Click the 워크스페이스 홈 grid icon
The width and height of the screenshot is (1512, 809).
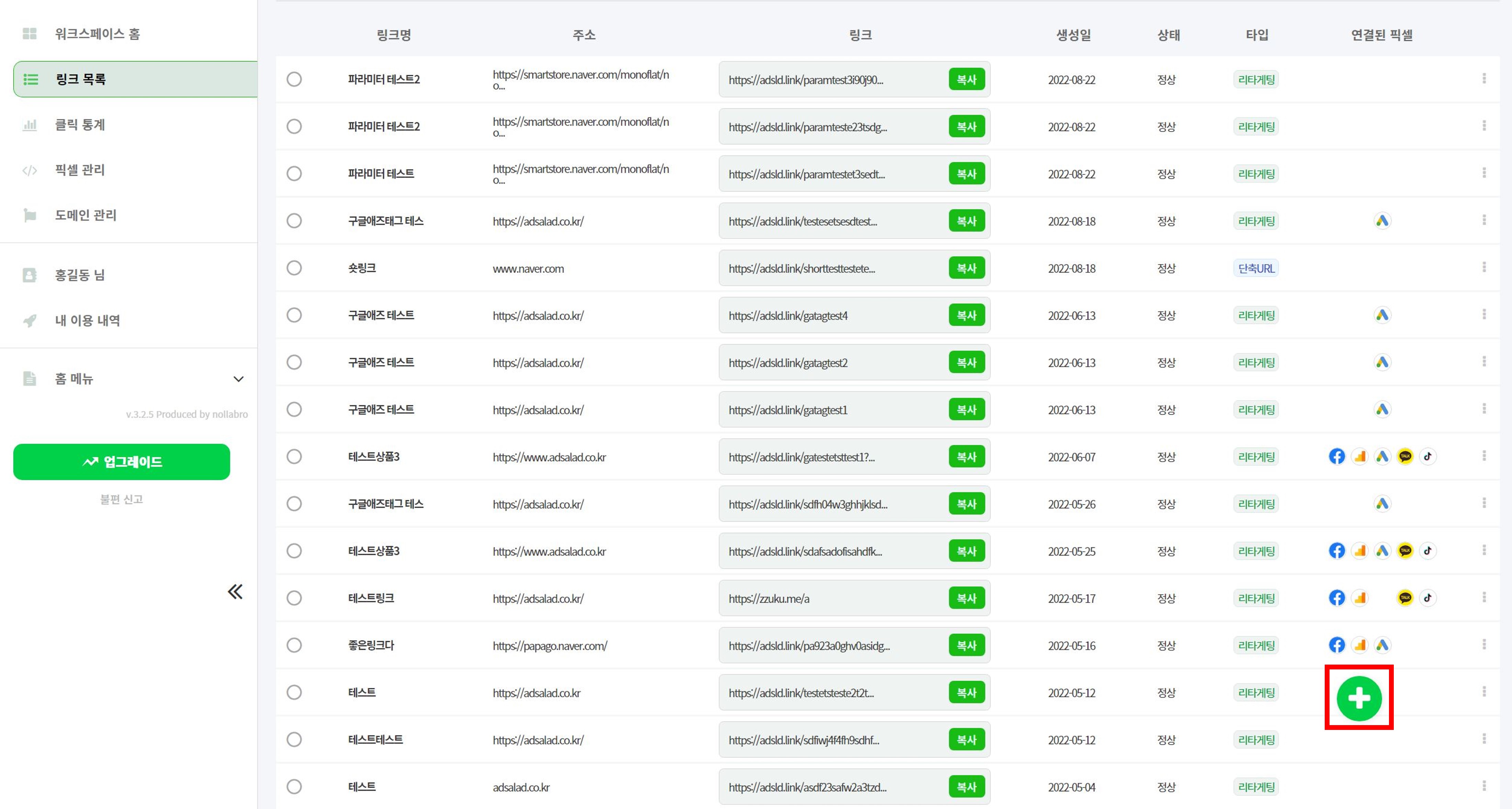[x=29, y=33]
